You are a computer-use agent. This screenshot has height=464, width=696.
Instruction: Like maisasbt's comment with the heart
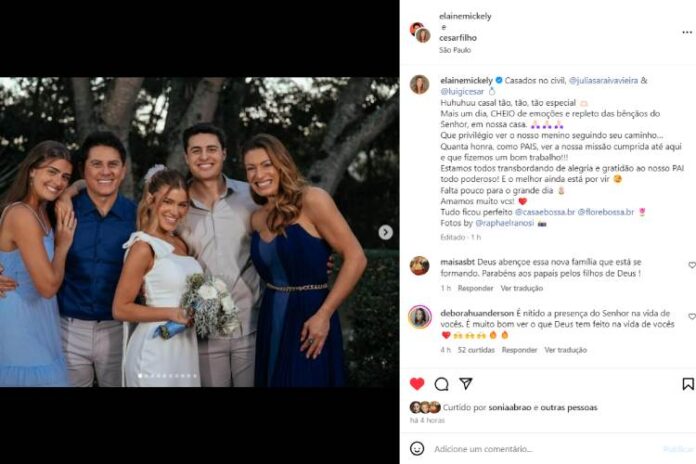coord(691,266)
